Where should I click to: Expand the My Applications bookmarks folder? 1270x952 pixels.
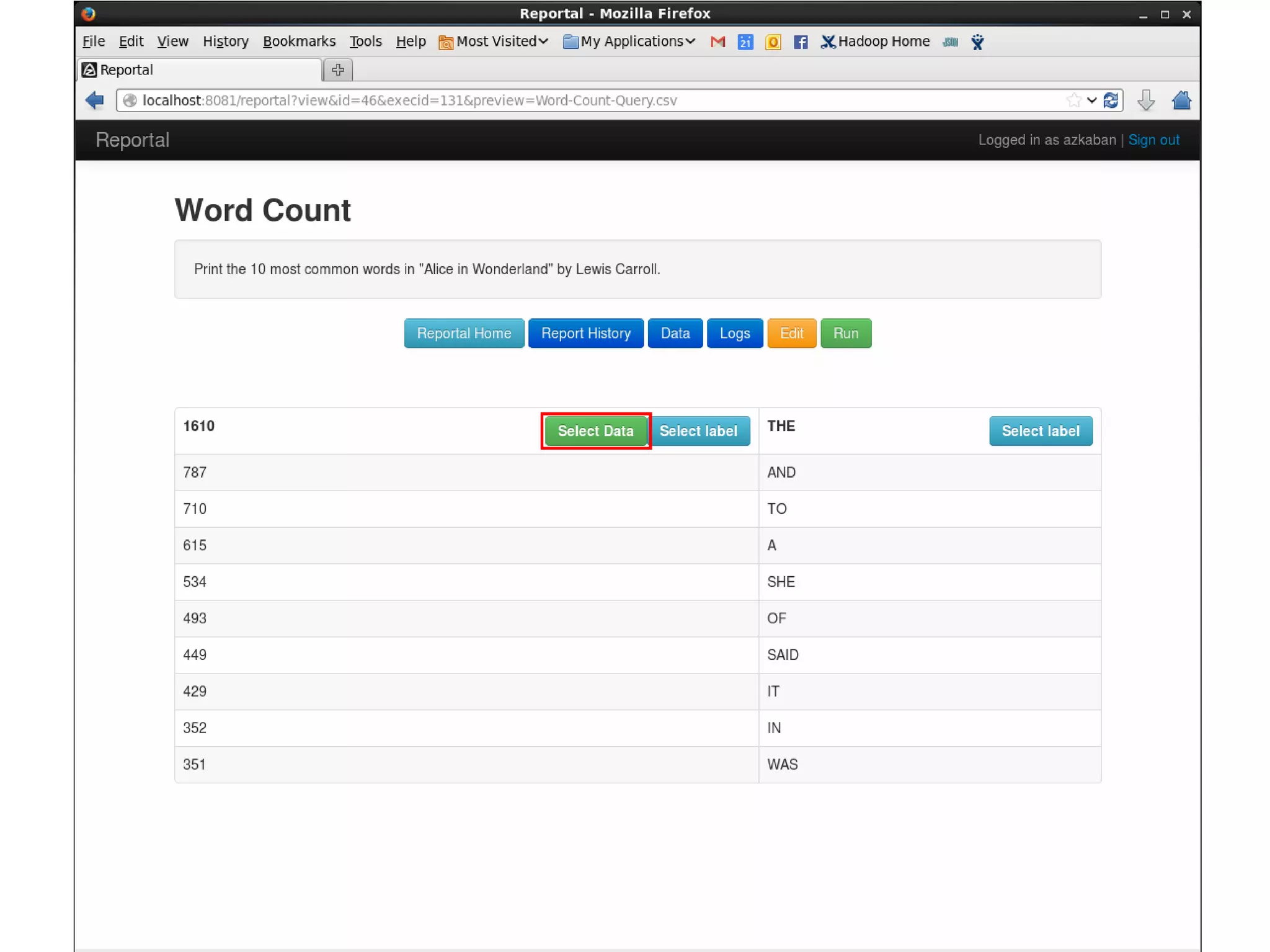coord(629,42)
